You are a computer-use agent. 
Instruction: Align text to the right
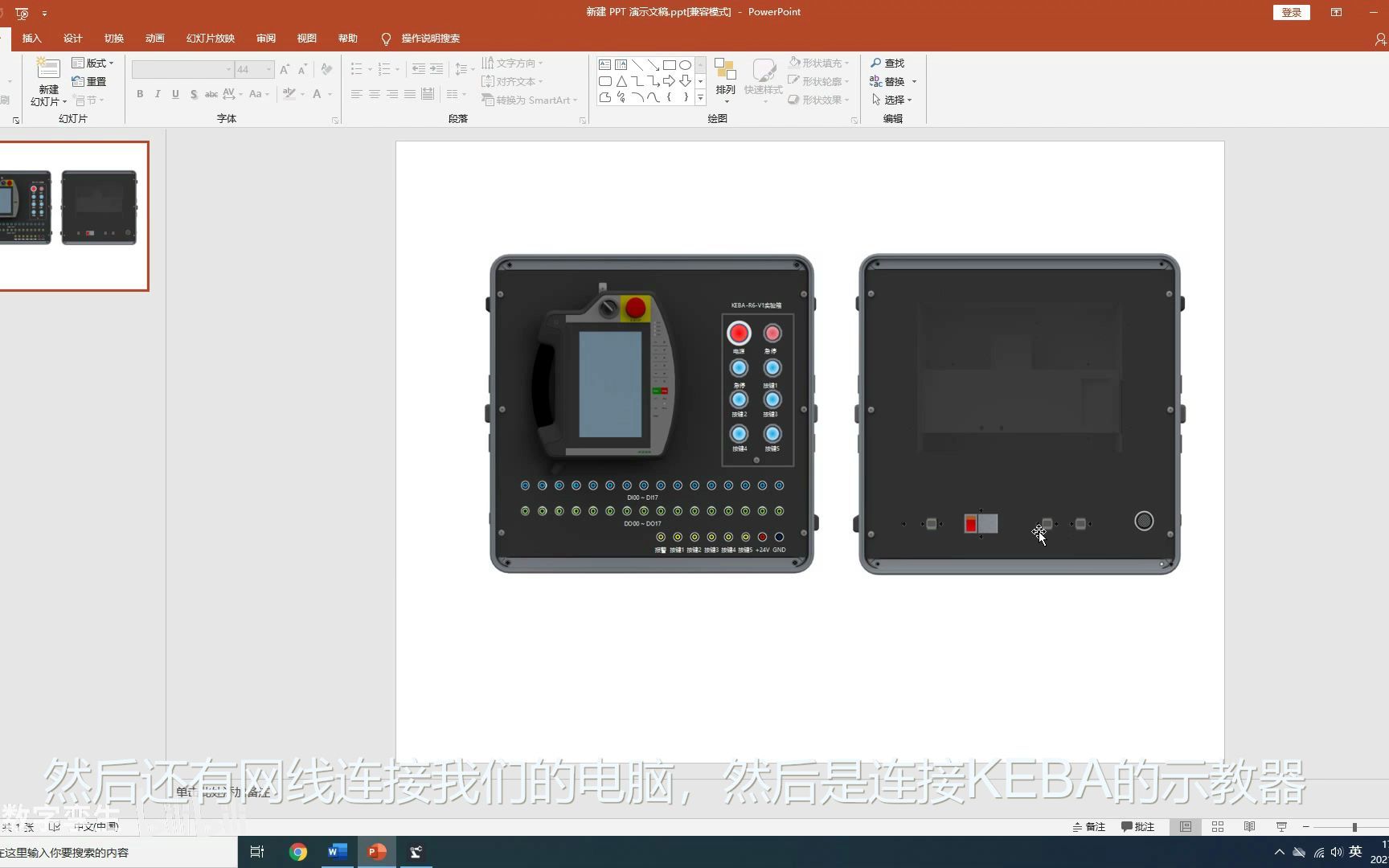391,94
